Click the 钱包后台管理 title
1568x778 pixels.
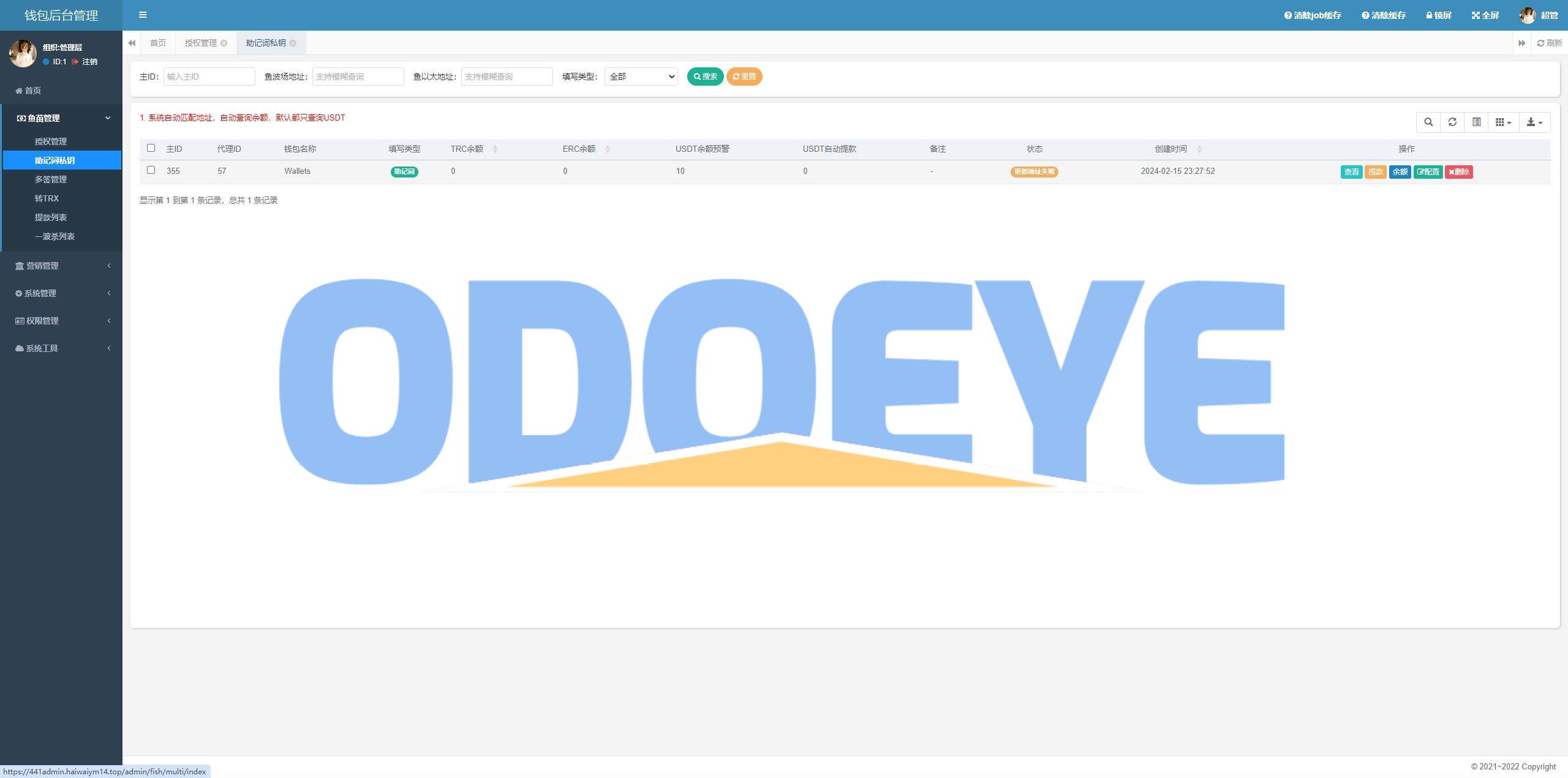(61, 15)
